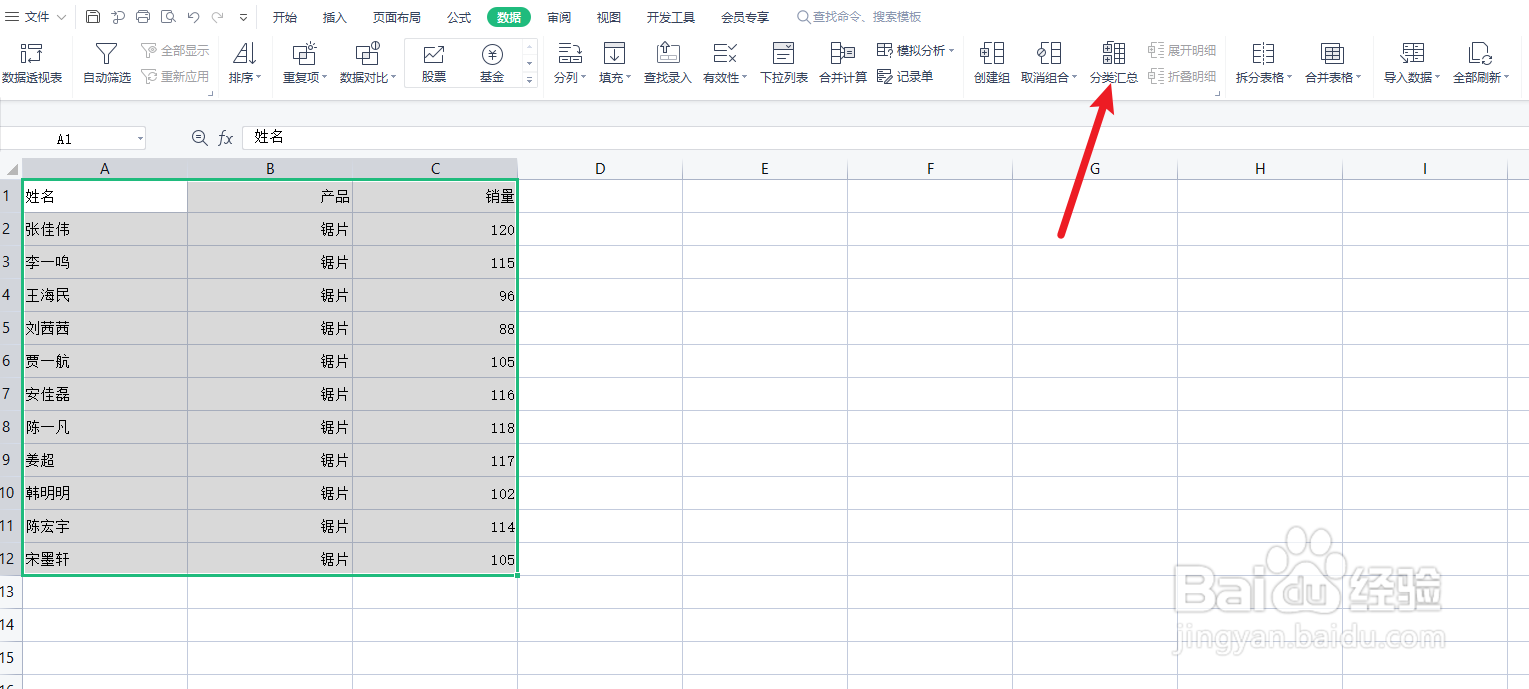Switch to the 页面布局 tab
The image size is (1529, 689).
[x=397, y=17]
